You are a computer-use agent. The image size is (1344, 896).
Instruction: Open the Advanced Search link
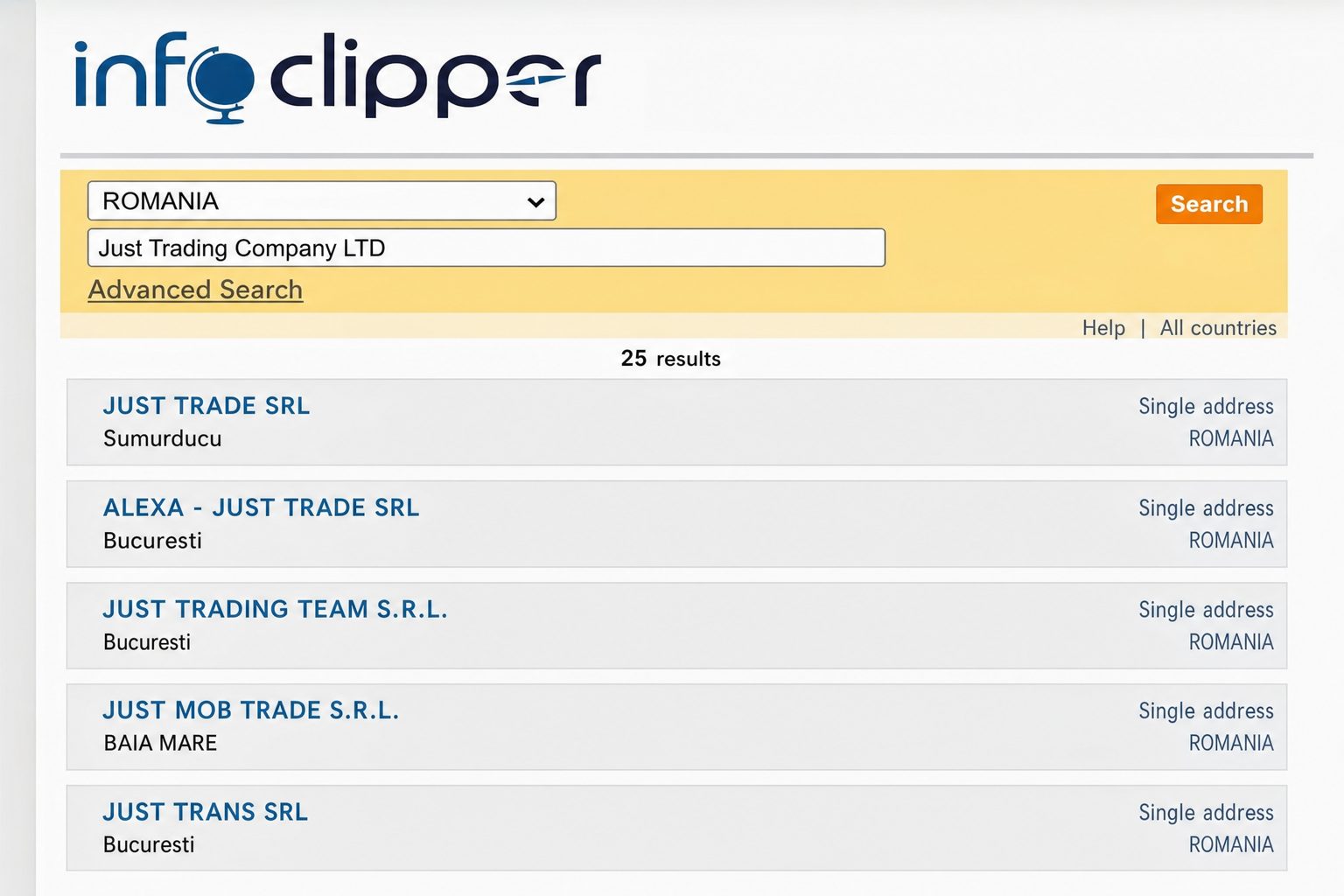[x=196, y=290]
